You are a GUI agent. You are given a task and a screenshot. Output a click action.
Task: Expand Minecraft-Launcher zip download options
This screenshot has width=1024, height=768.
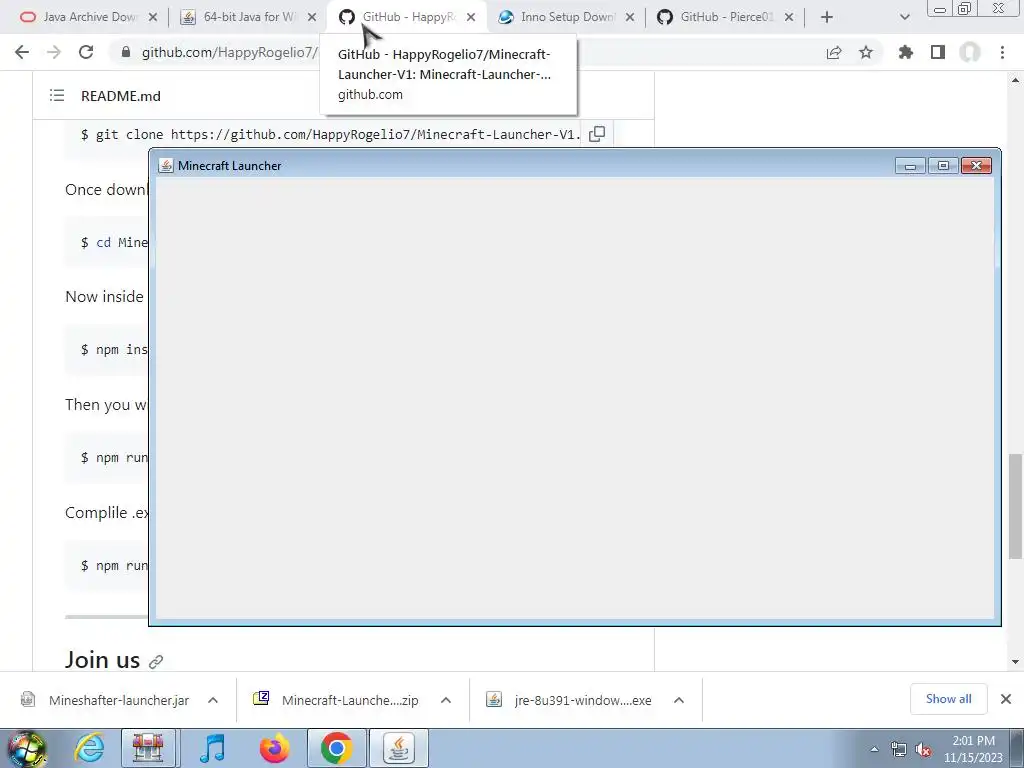[x=446, y=700]
